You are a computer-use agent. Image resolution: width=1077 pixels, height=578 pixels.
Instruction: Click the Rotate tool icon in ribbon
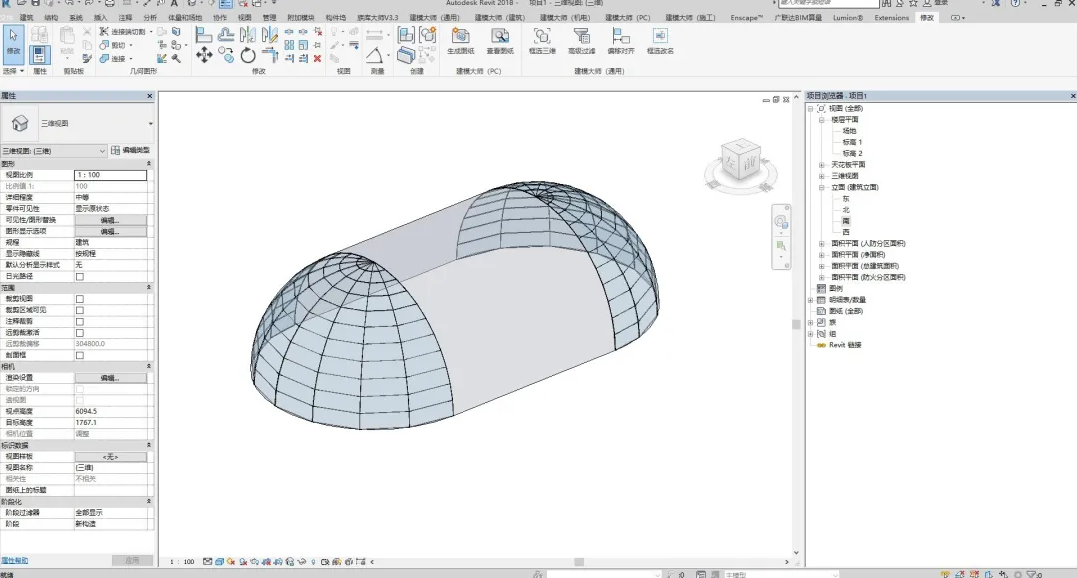click(x=248, y=56)
